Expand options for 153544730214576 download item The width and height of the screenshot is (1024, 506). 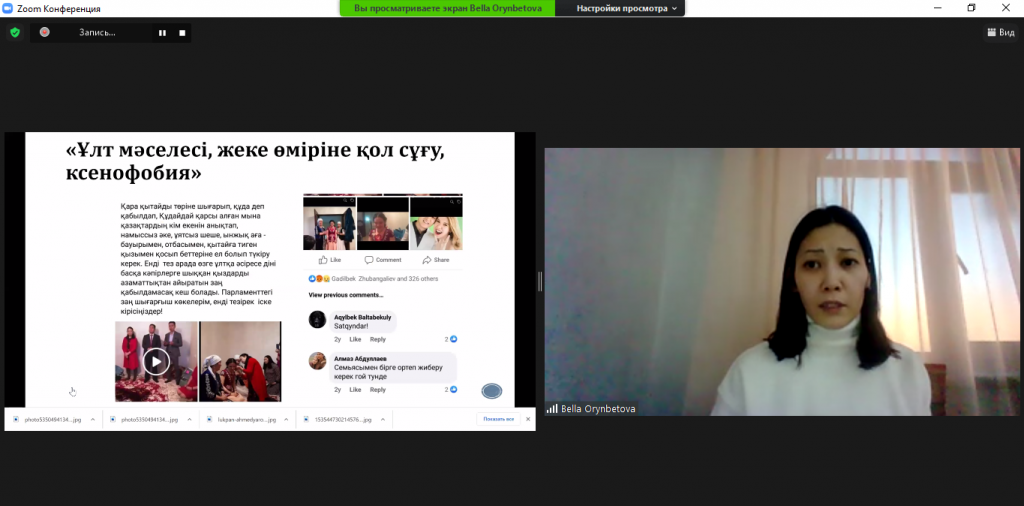[382, 420]
